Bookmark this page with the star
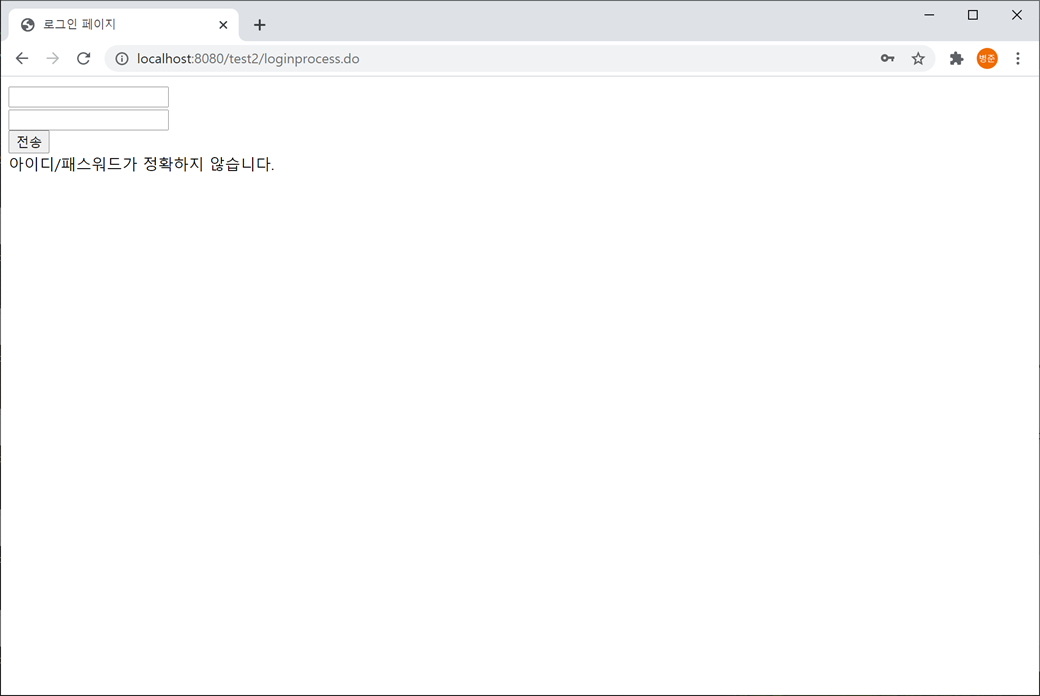The width and height of the screenshot is (1040, 696). tap(918, 58)
